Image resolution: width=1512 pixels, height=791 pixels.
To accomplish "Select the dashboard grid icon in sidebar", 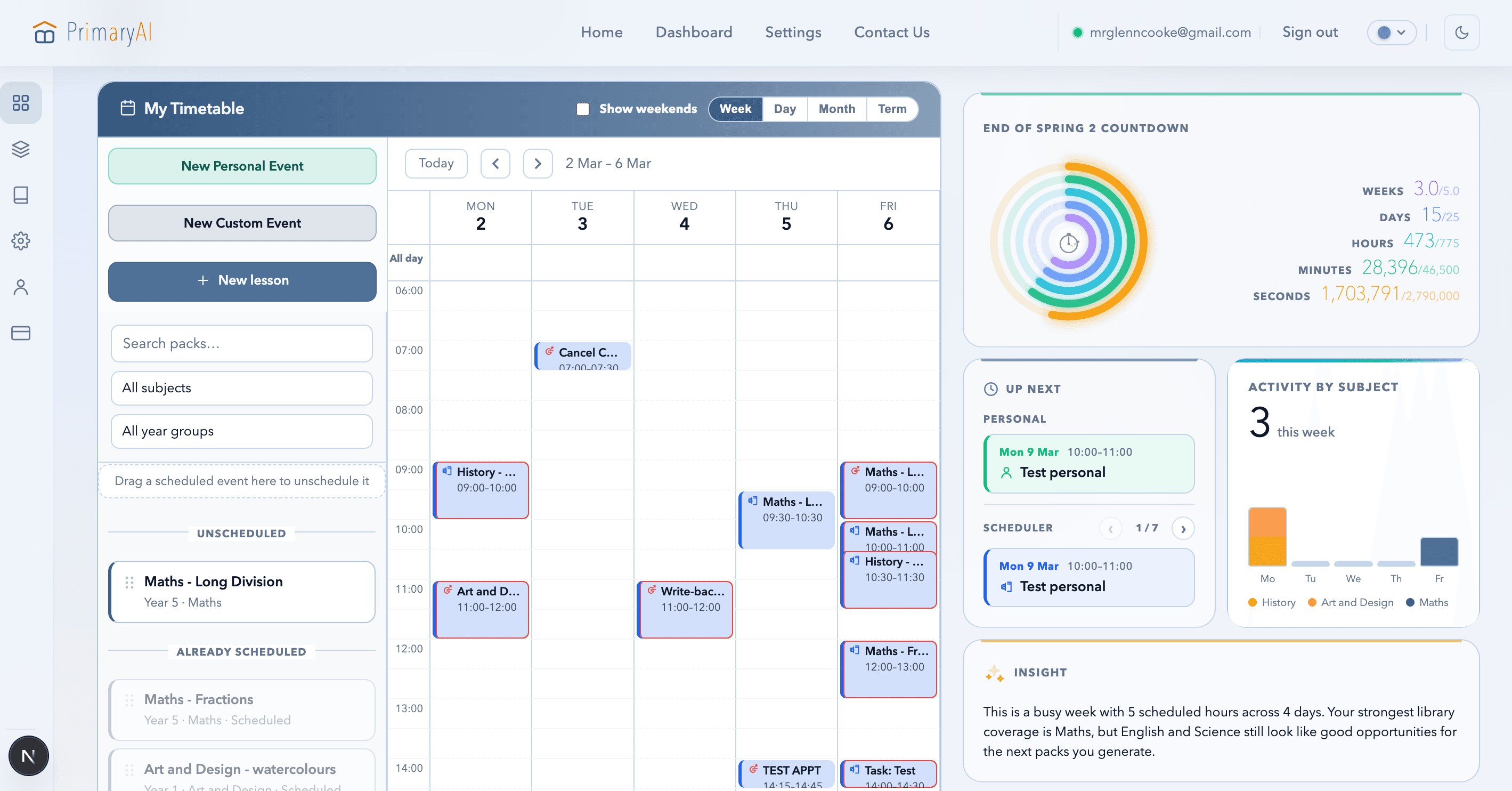I will [21, 102].
